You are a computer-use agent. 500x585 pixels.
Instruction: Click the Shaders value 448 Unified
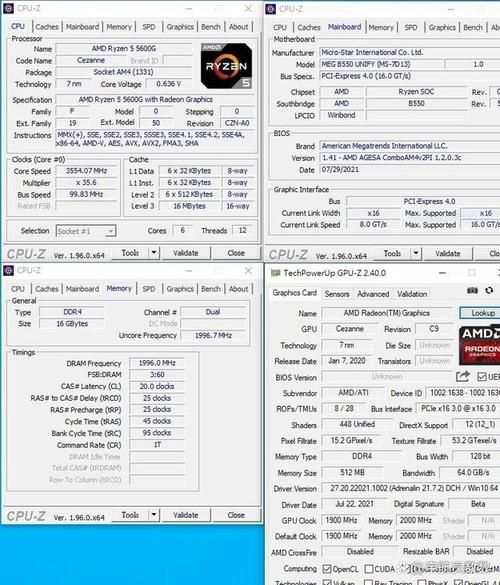tap(357, 424)
